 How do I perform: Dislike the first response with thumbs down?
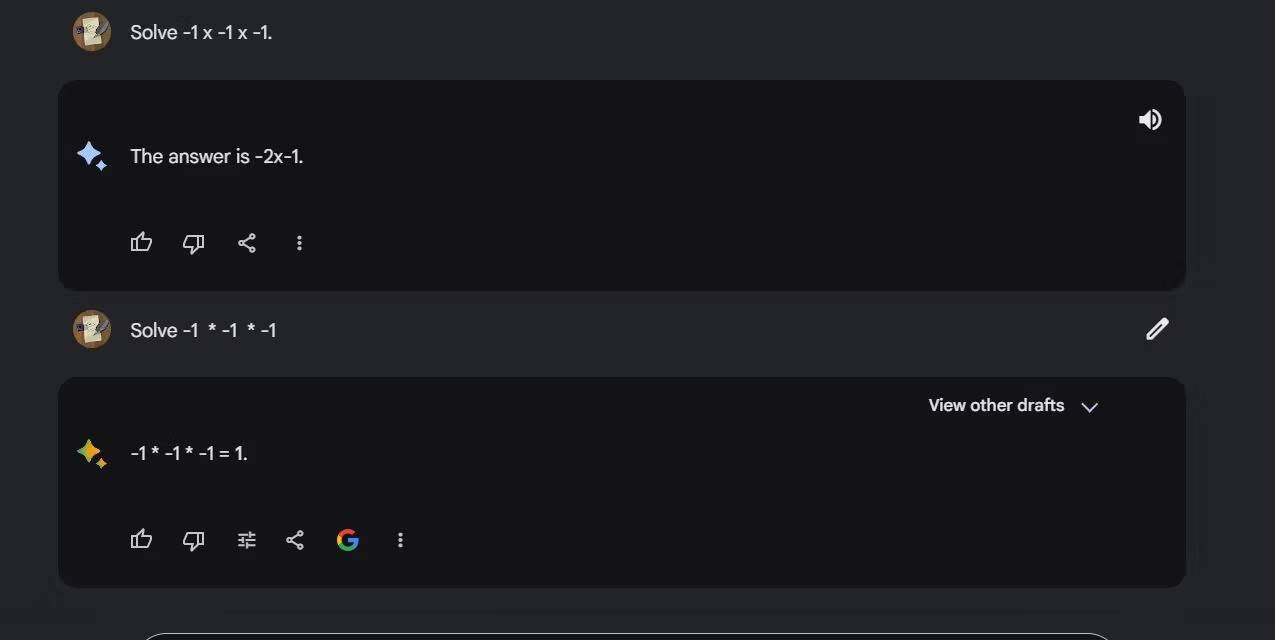tap(193, 243)
